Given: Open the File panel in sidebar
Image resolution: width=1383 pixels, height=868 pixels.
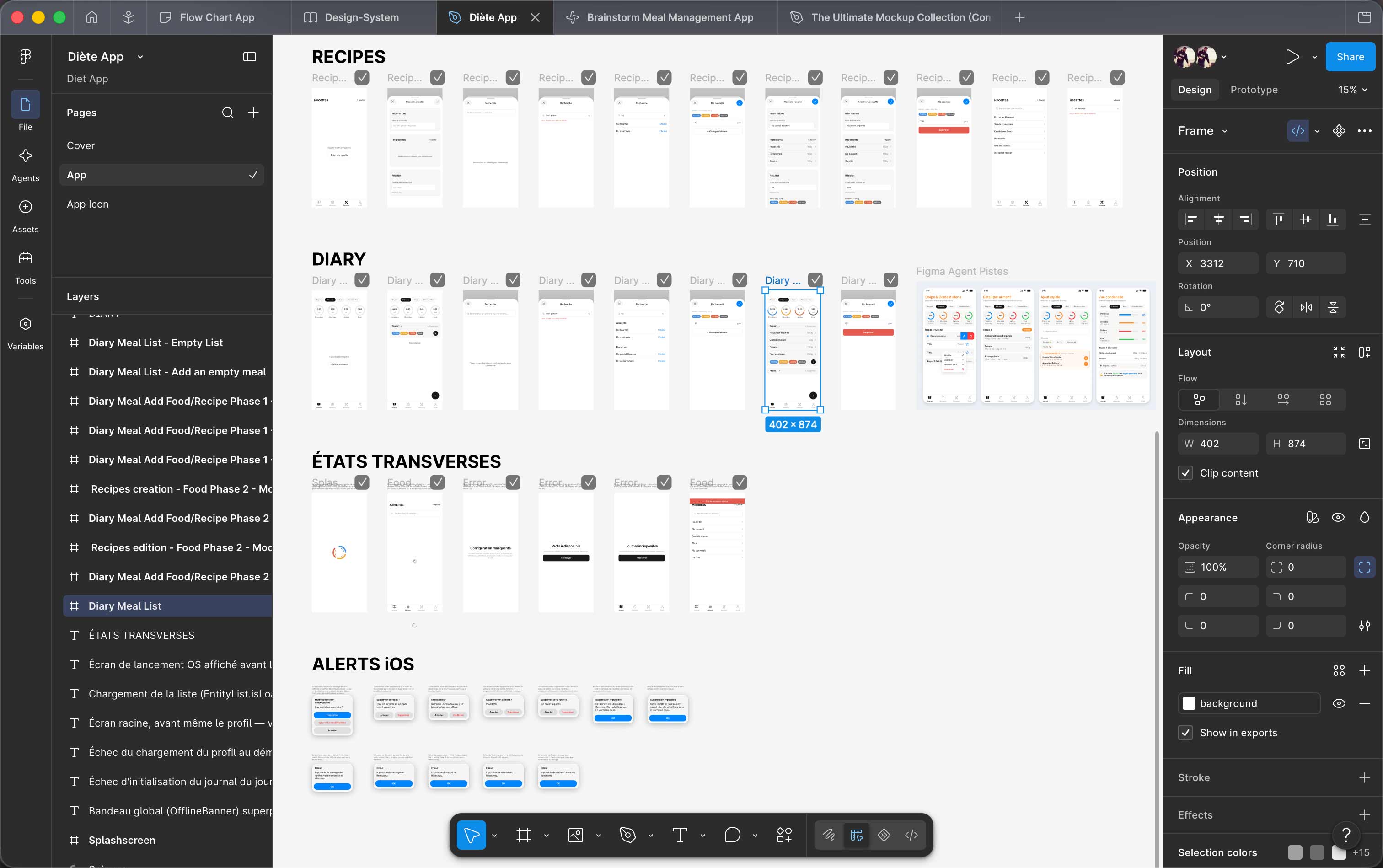Looking at the screenshot, I should (25, 111).
